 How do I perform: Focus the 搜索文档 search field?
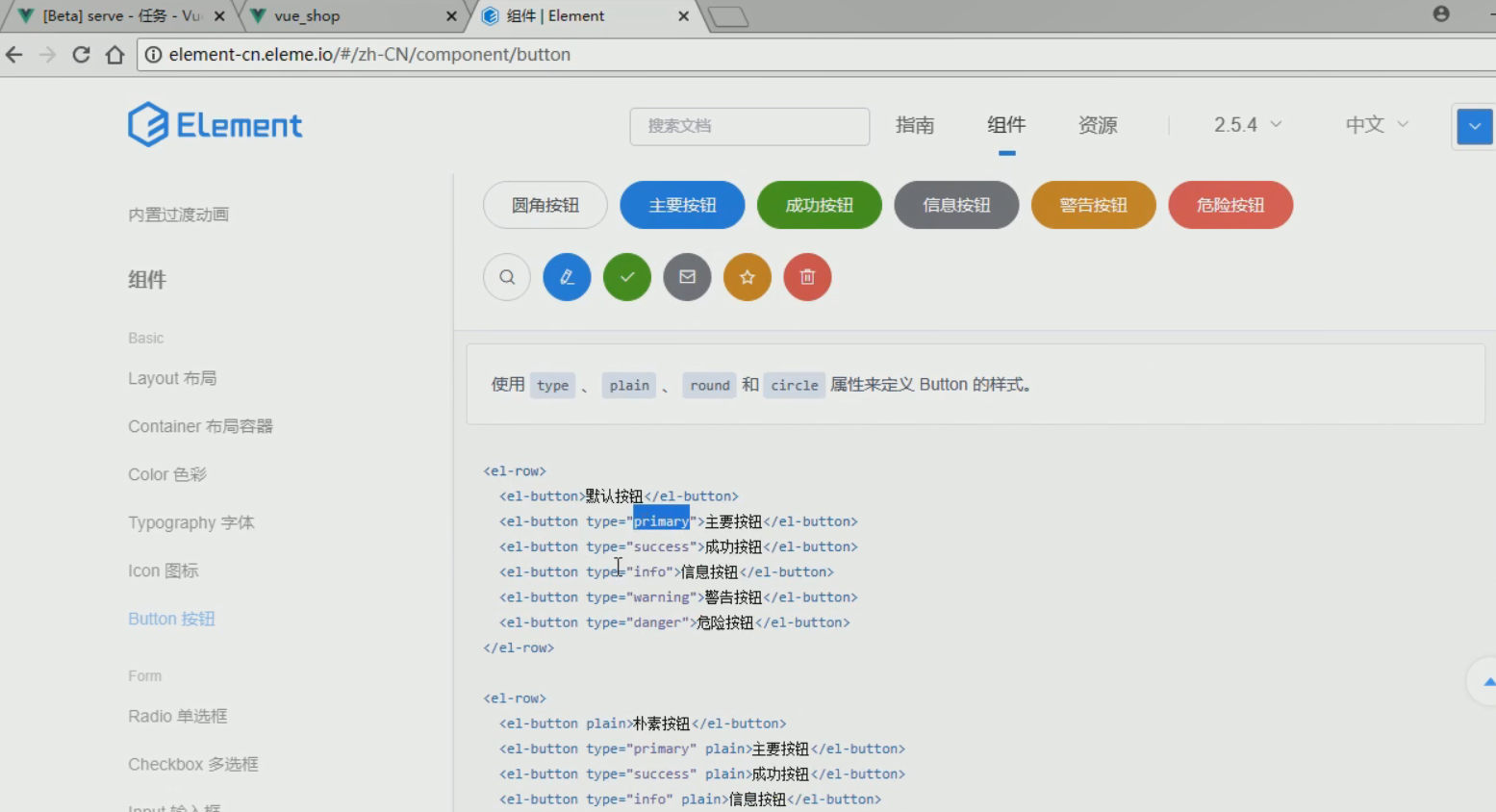click(x=749, y=126)
